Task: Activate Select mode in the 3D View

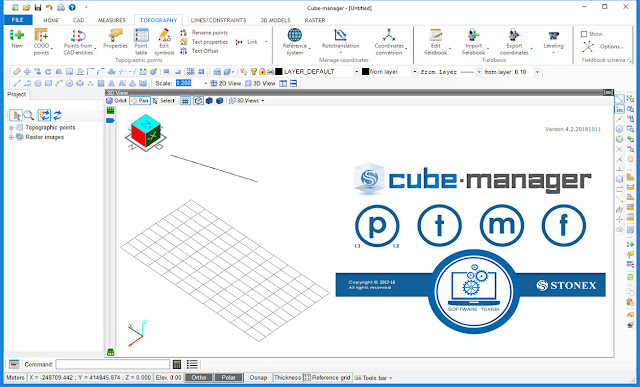Action: (x=164, y=100)
